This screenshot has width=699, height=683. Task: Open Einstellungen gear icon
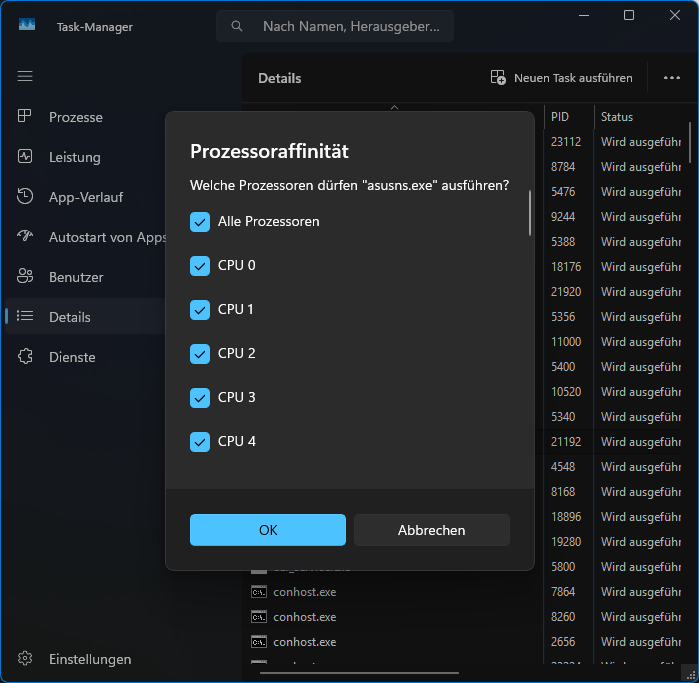[25, 659]
